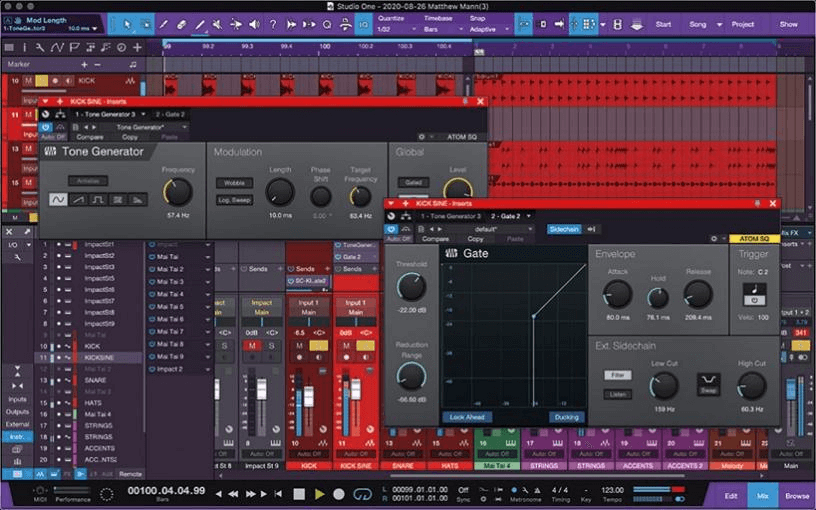Enable Ducking in Gate
This screenshot has height=510, width=816.
pyautogui.click(x=567, y=417)
